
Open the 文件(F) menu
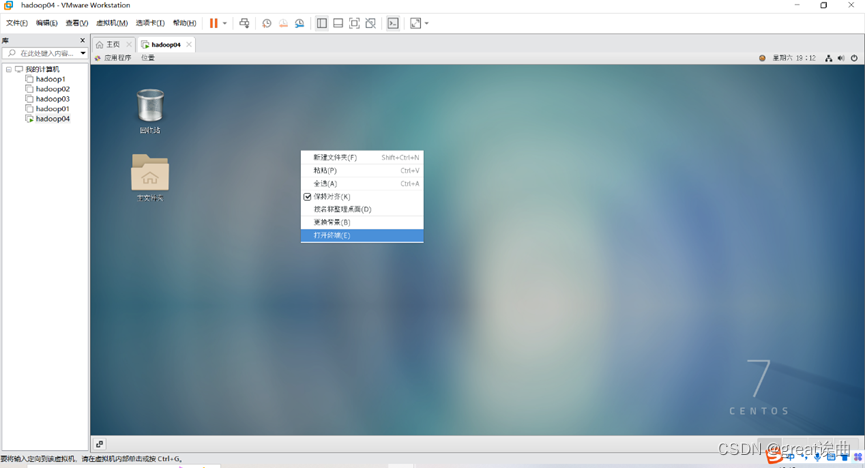17,23
